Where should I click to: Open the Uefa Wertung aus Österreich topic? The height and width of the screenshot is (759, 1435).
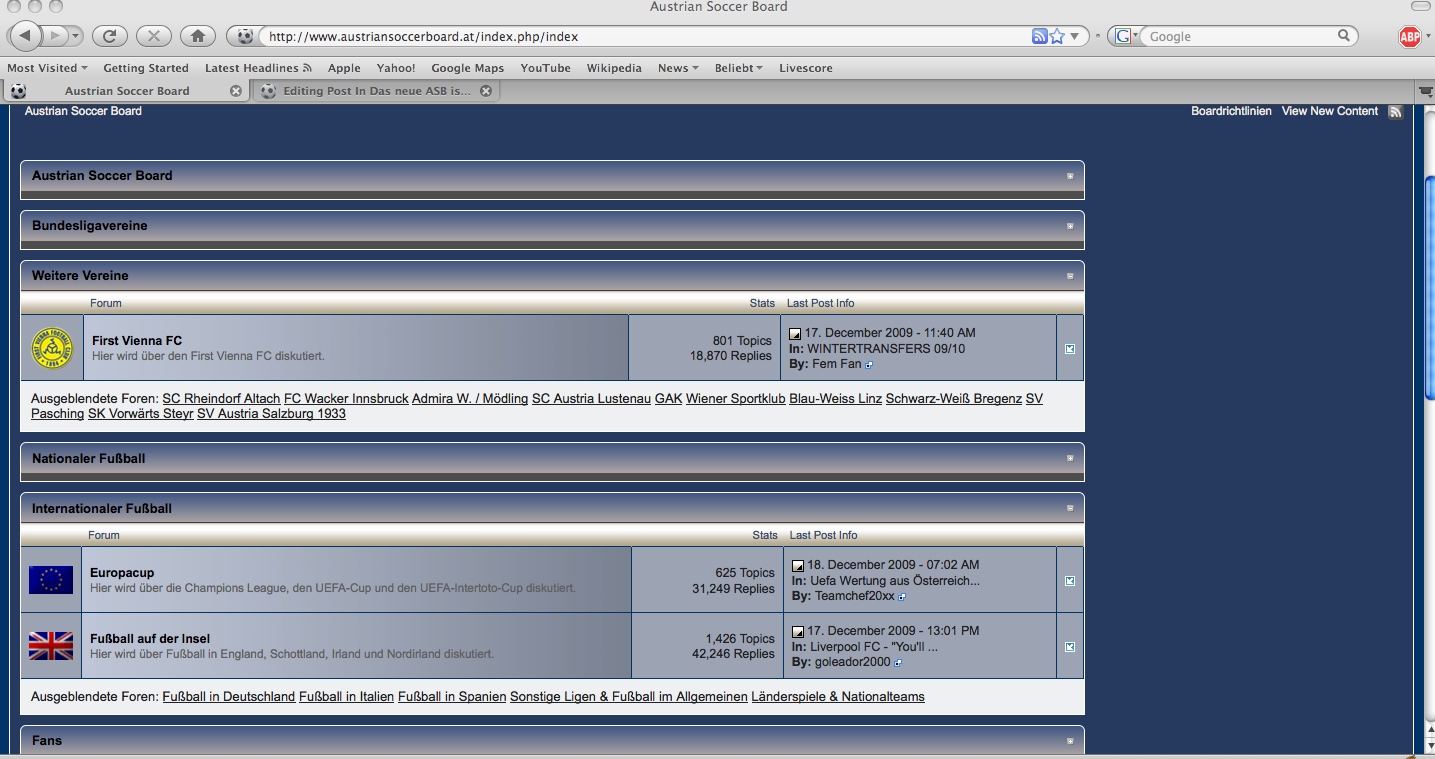pyautogui.click(x=895, y=581)
